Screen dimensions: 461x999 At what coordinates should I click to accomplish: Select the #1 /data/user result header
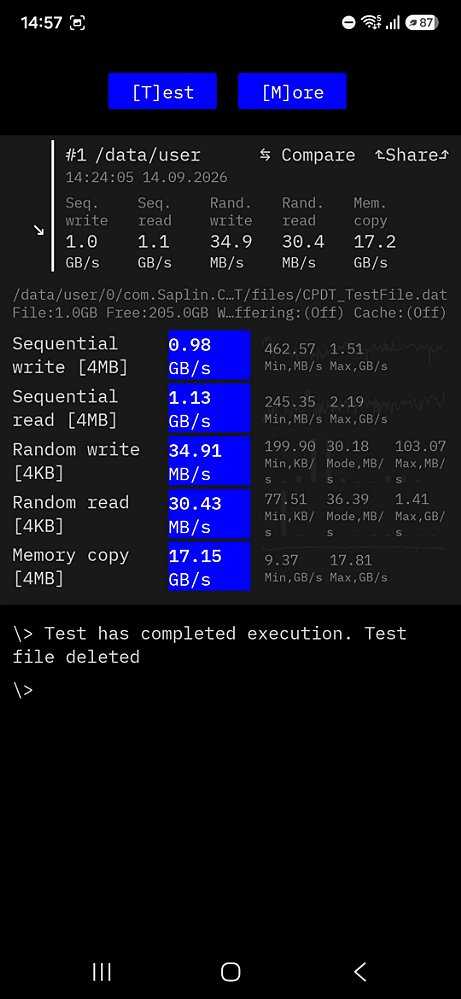point(133,155)
